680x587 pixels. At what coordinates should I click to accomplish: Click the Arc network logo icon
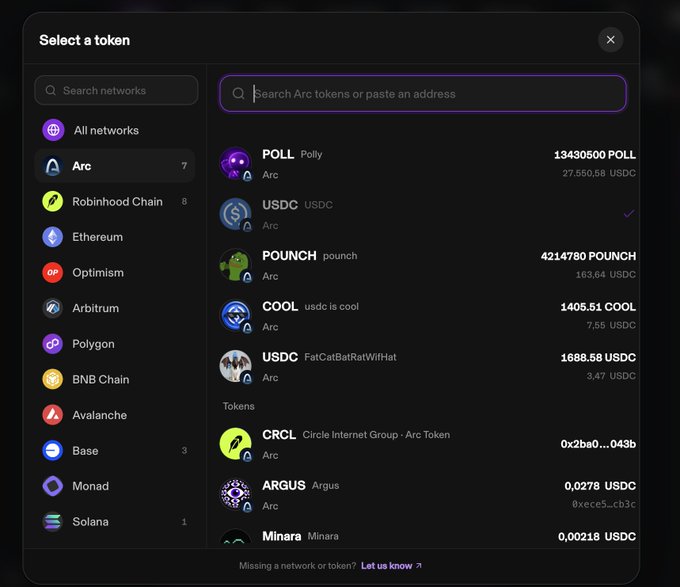(53, 166)
